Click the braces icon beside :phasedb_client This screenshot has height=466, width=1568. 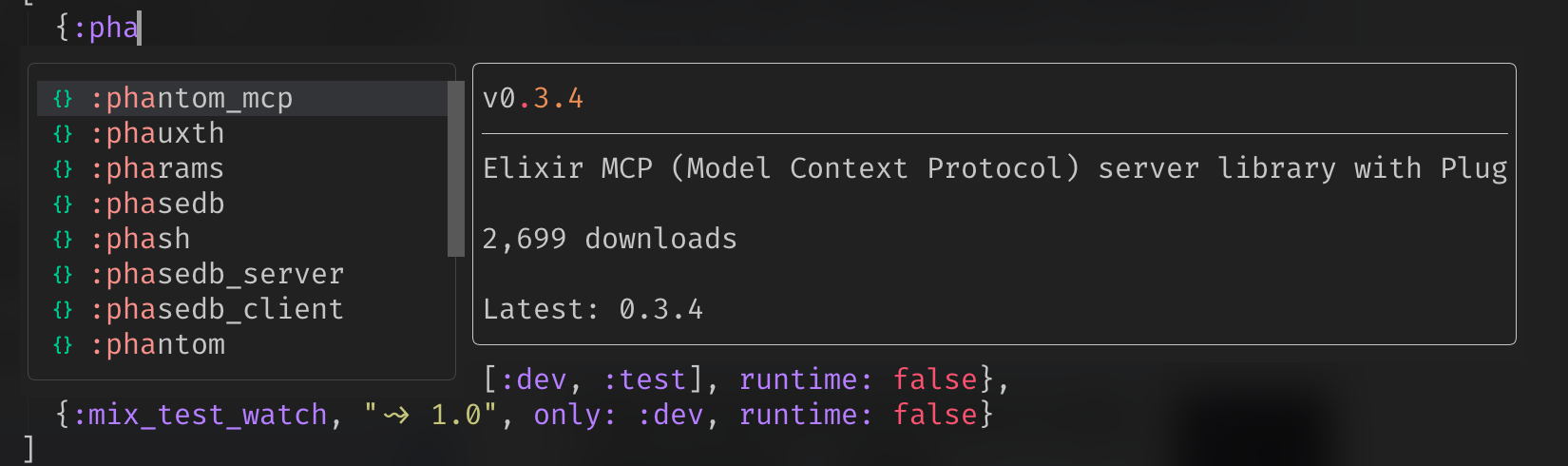click(x=63, y=310)
